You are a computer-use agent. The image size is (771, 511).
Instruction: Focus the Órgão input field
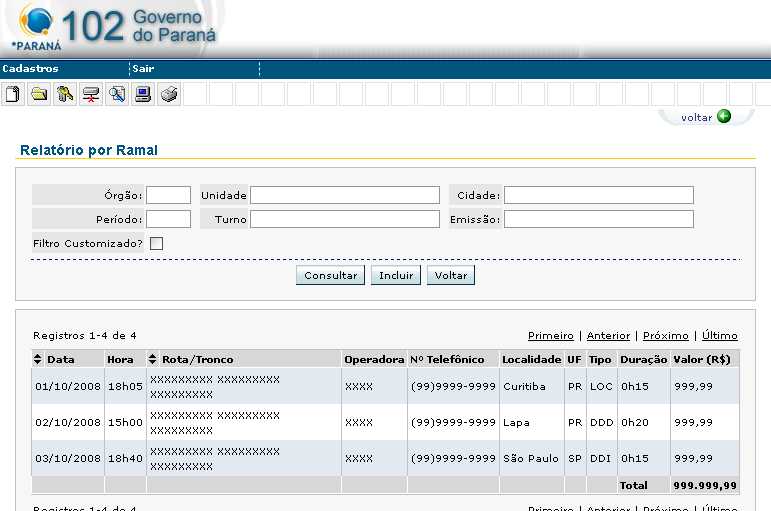tap(168, 195)
